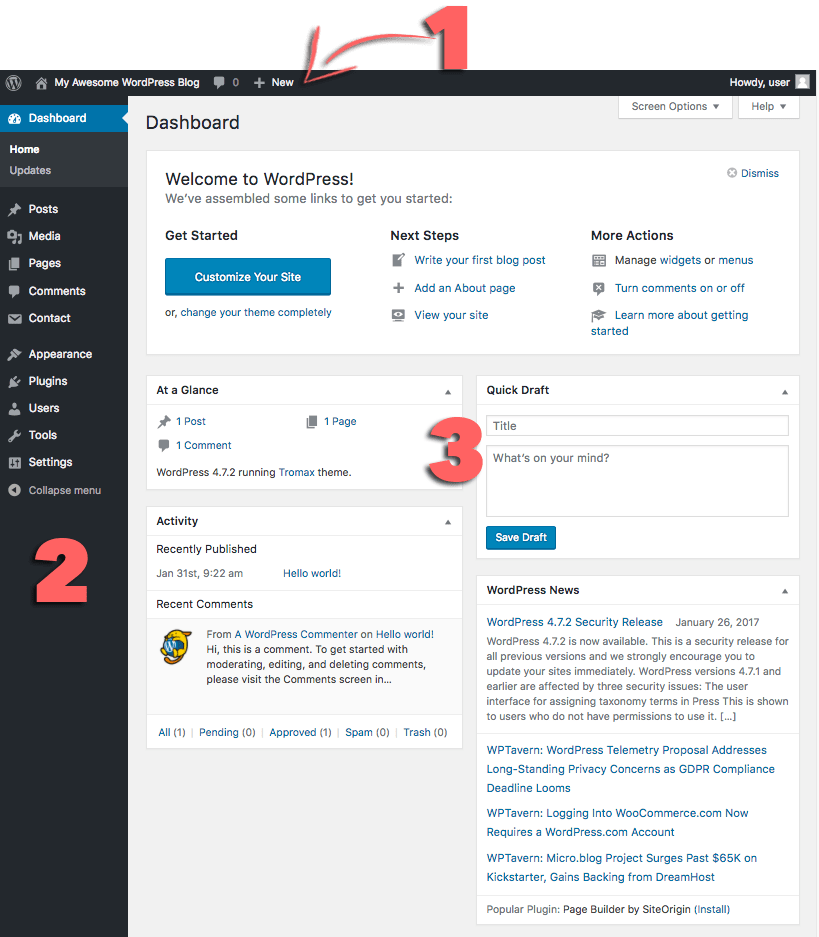
Task: Open the Screen Options dropdown
Action: point(675,105)
